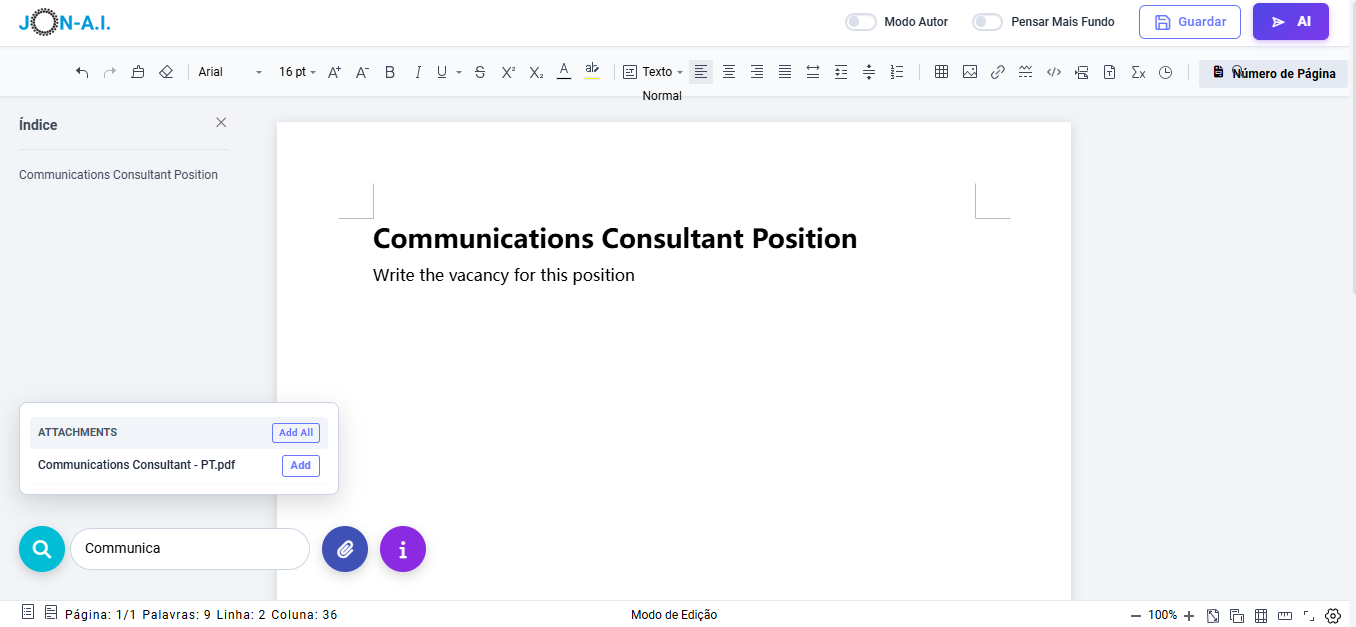Screen dimensions: 1356x627
Task: Pick the font color swatch
Action: [x=564, y=72]
